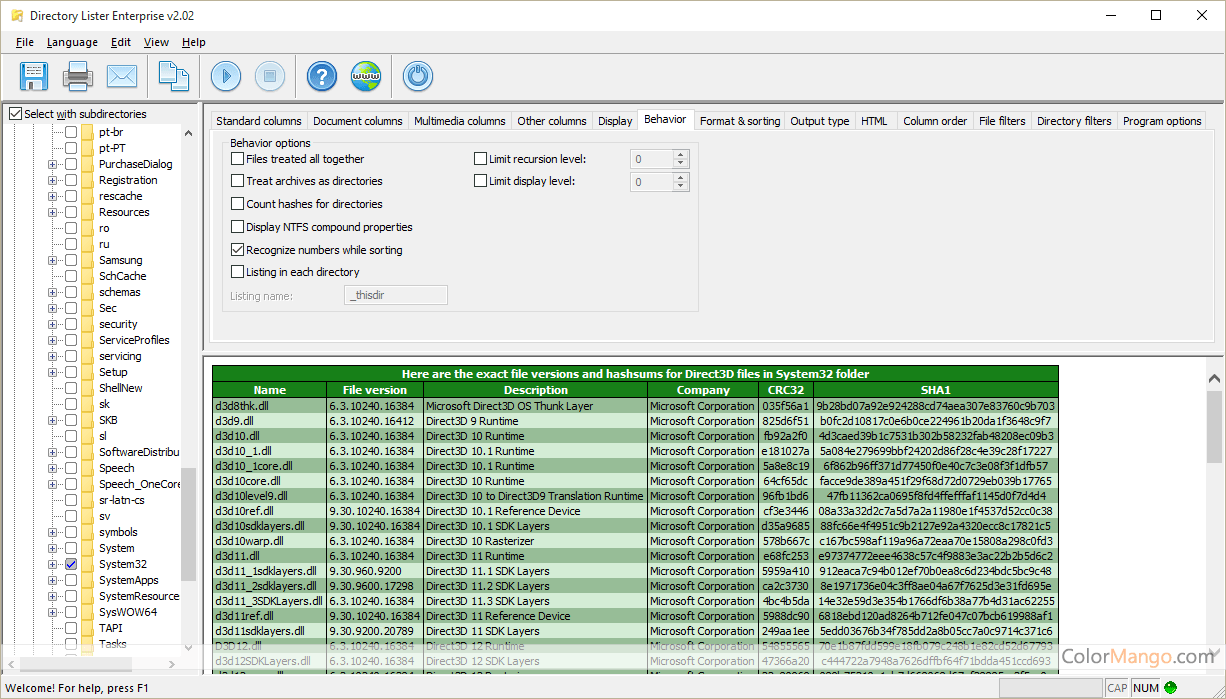Expand the Samsung folder tree node
The height and width of the screenshot is (699, 1226).
52,260
